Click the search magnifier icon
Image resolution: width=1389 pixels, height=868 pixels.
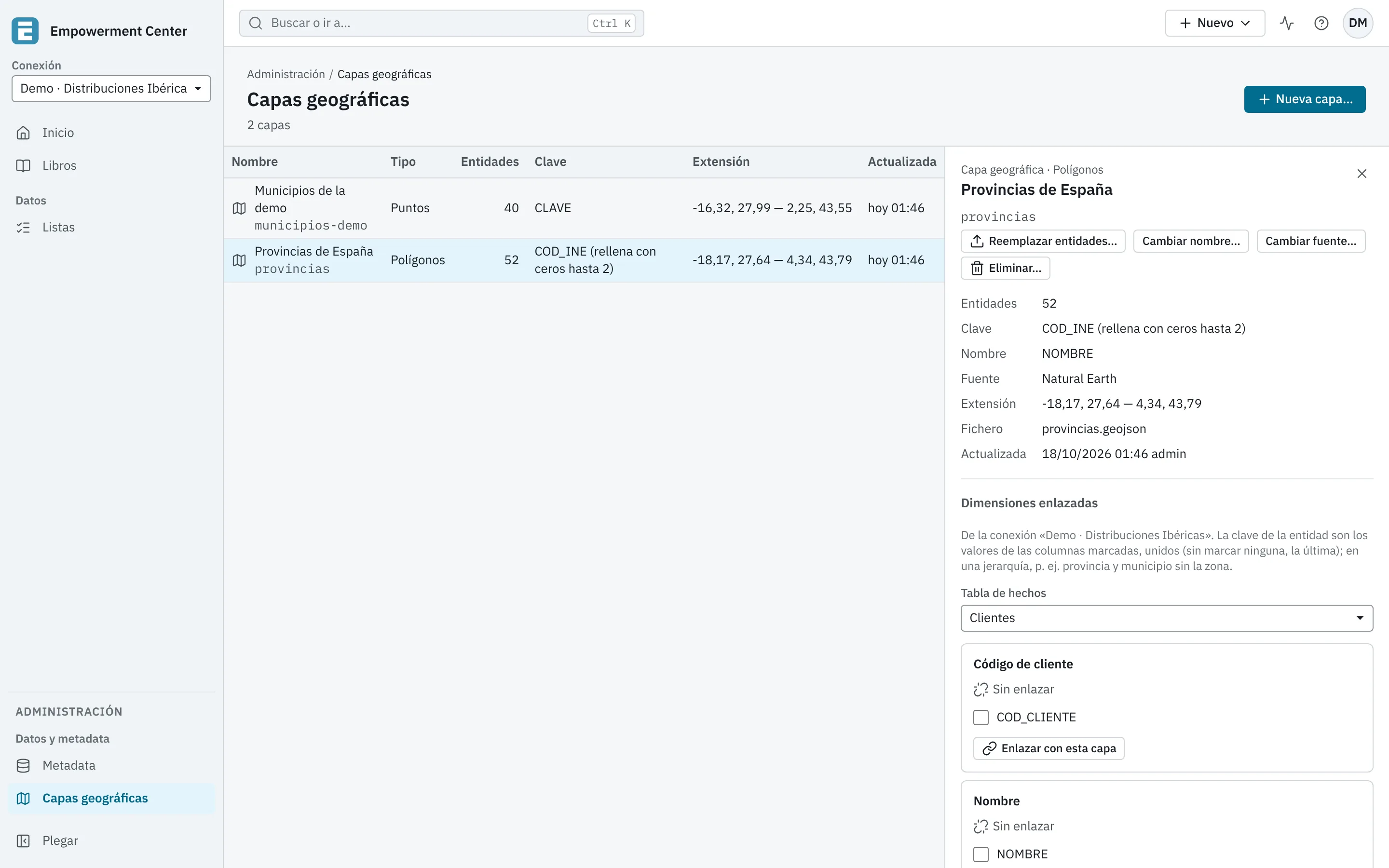click(256, 23)
